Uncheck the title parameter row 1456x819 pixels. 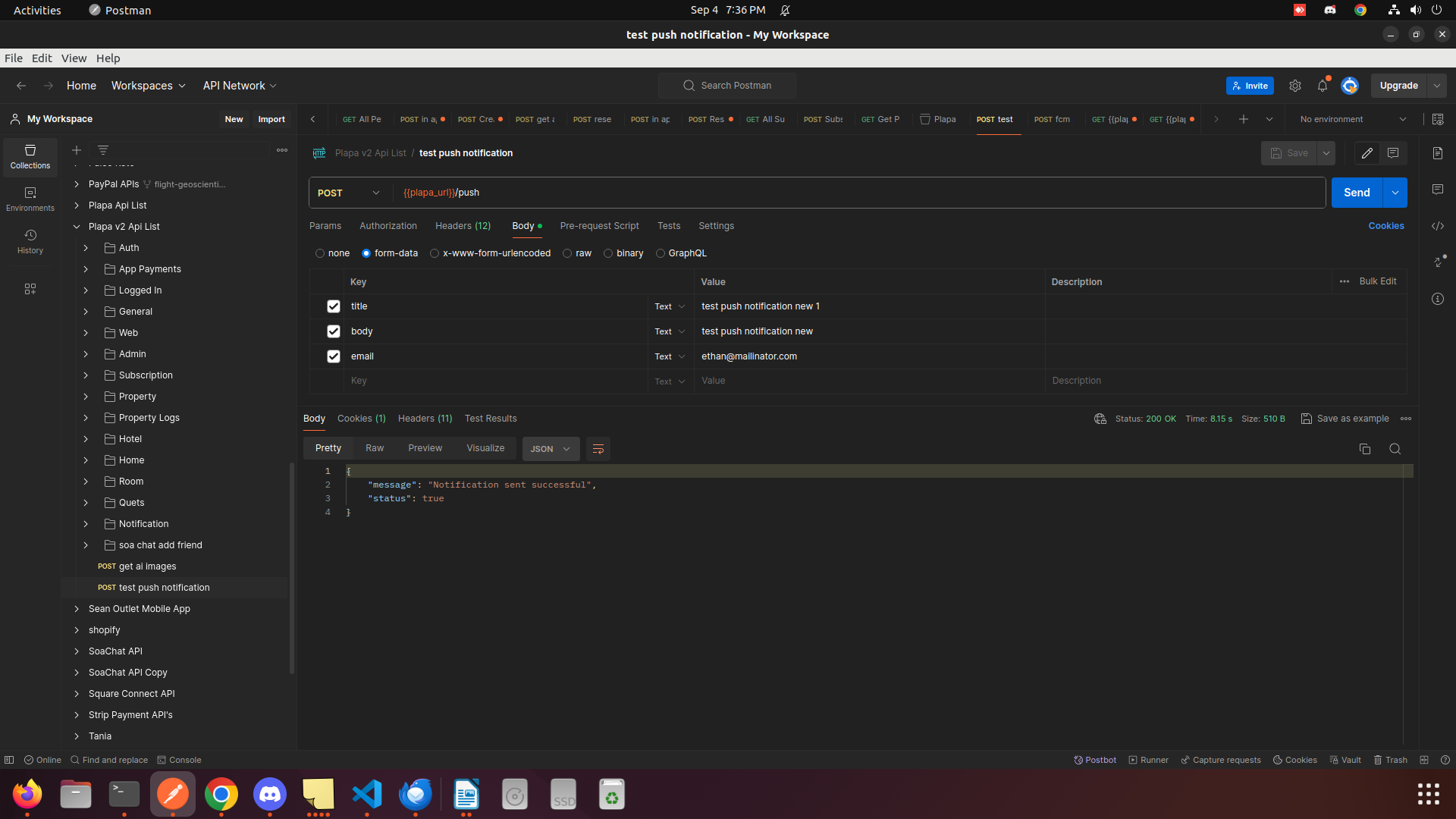pyautogui.click(x=334, y=306)
